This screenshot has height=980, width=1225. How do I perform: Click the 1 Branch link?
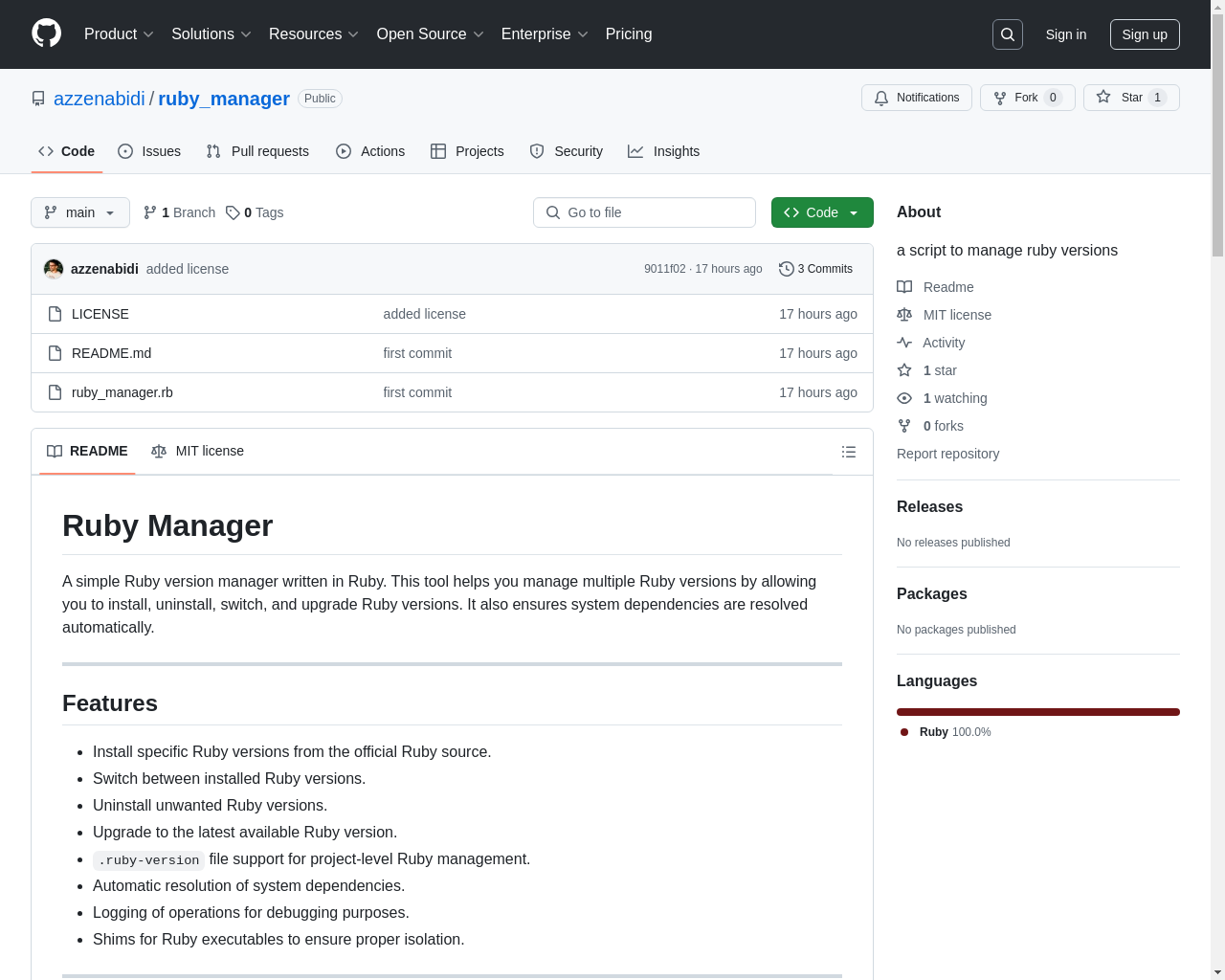pyautogui.click(x=179, y=212)
